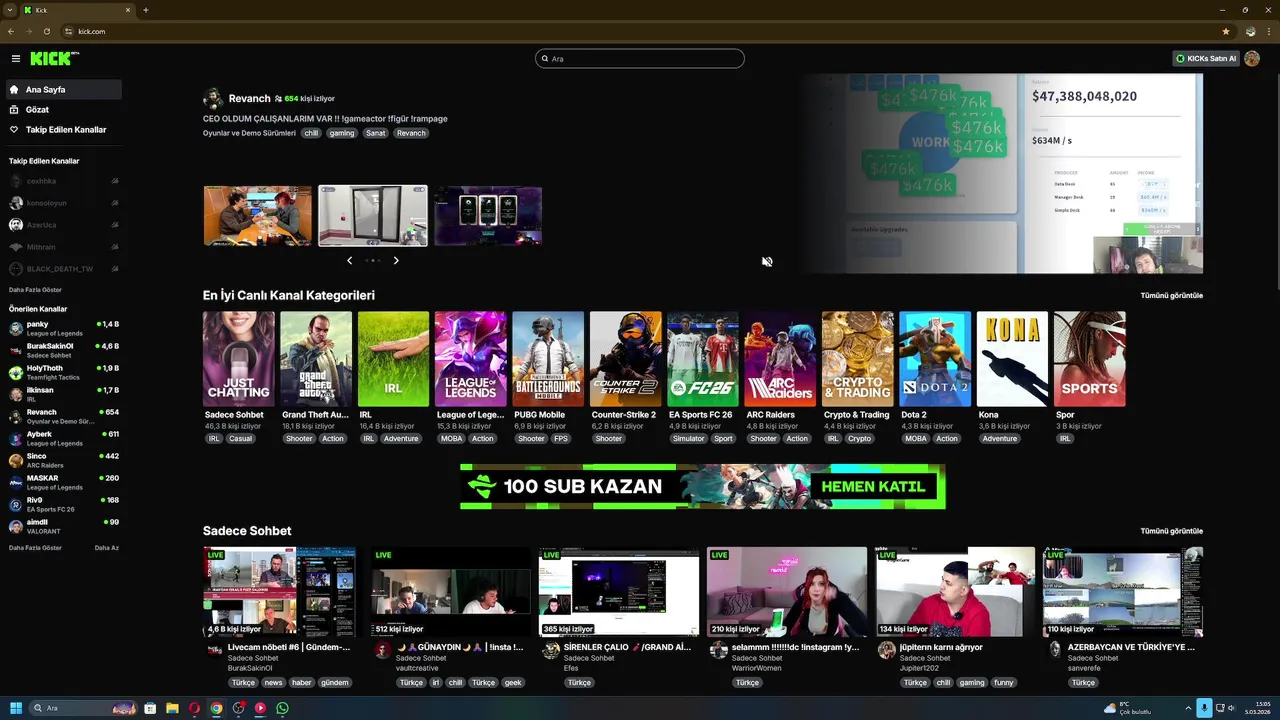Open a new browser tab
Viewport: 1280px width, 720px height.
146,10
